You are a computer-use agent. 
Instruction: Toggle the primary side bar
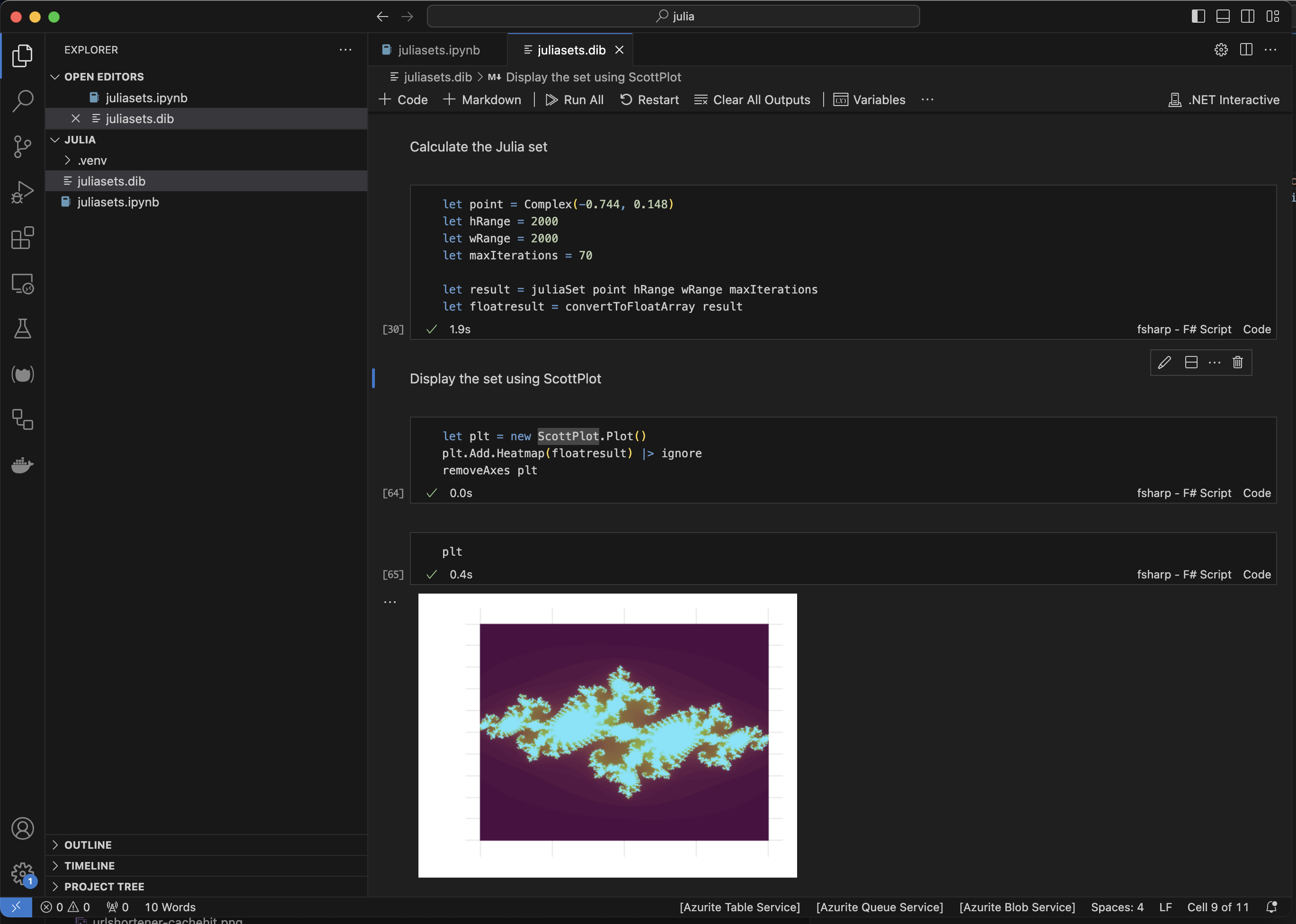point(1198,17)
